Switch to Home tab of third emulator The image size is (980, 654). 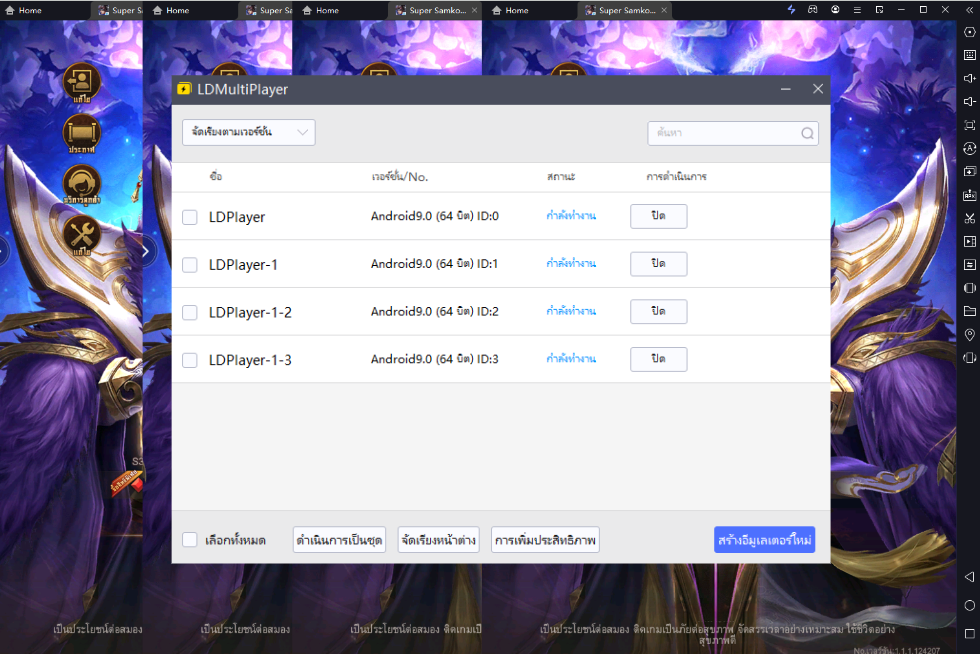click(321, 10)
